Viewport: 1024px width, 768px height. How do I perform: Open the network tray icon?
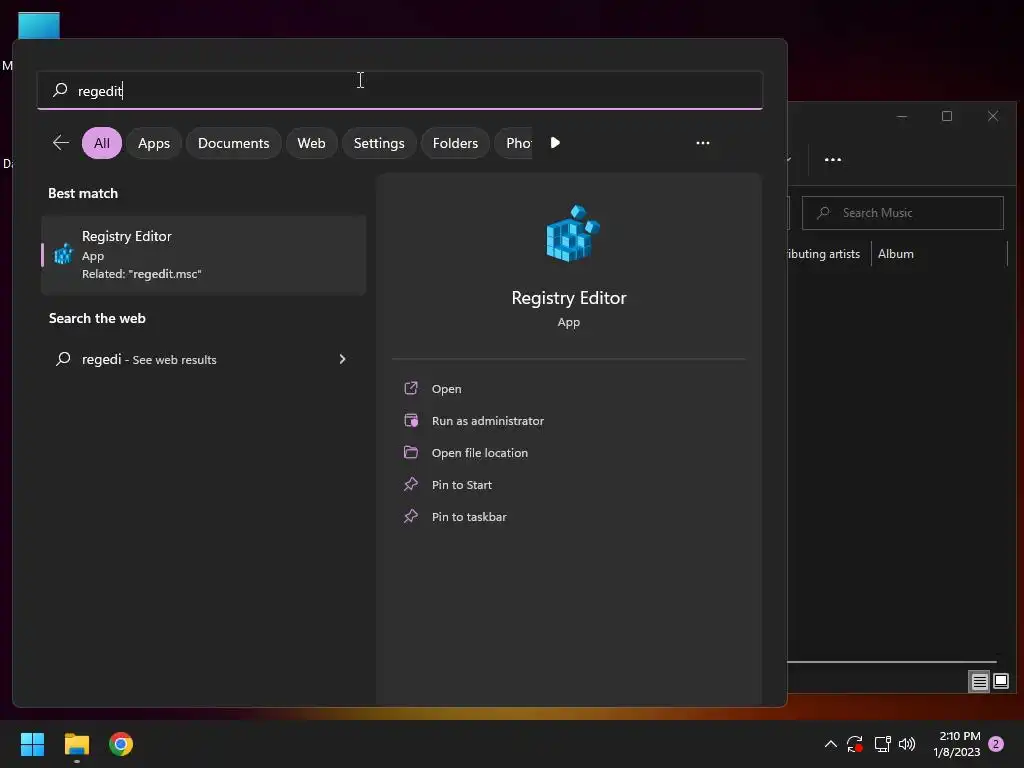point(882,744)
